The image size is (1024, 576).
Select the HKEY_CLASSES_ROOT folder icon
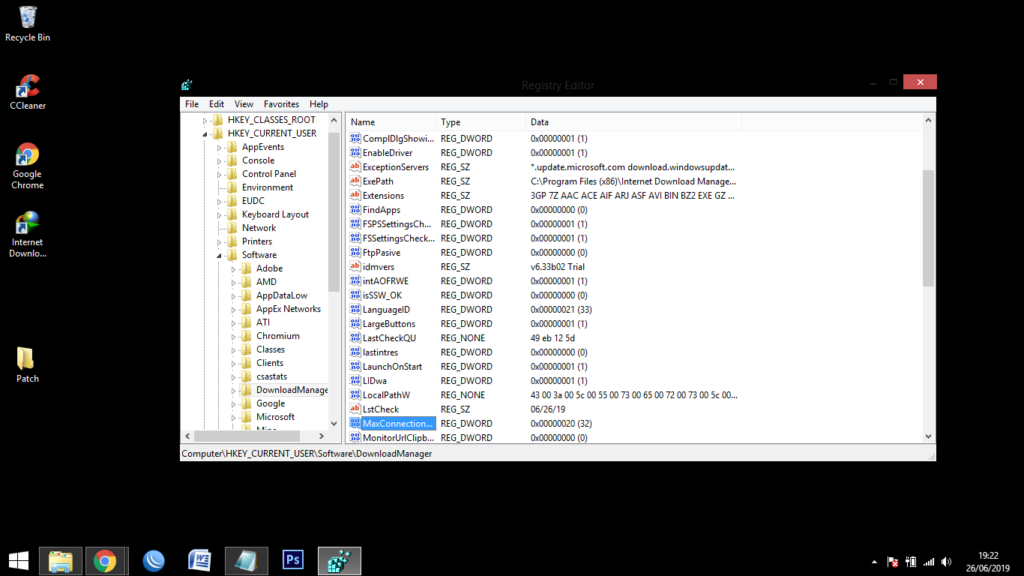pyautogui.click(x=218, y=120)
